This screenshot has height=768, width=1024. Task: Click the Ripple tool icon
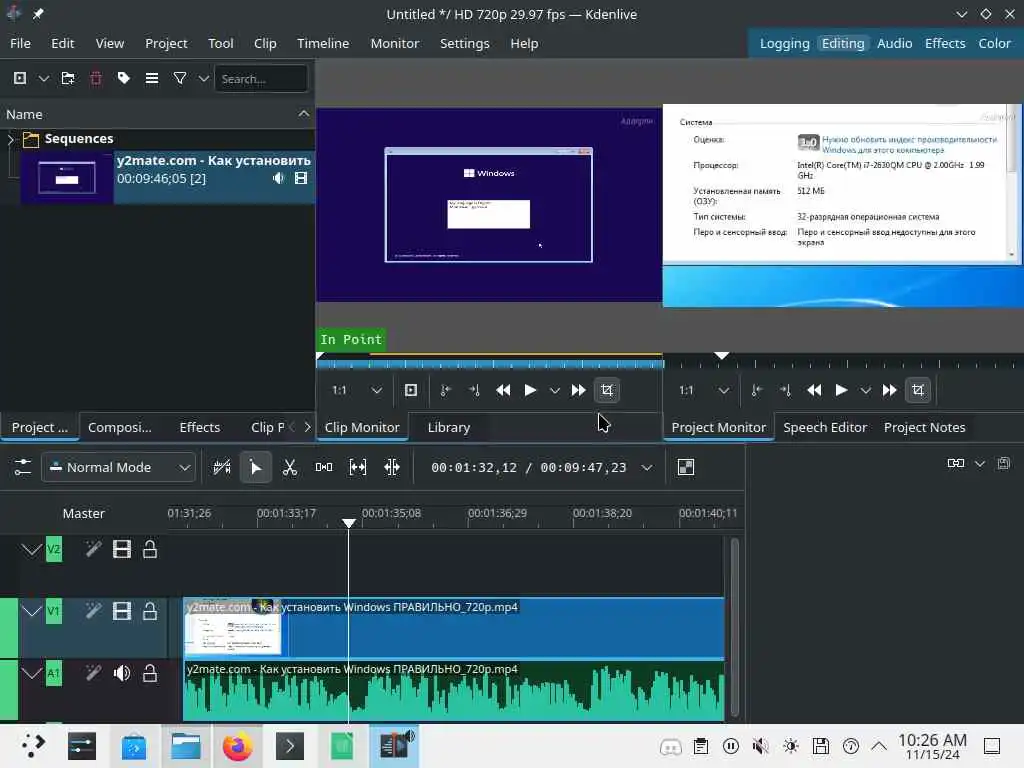[x=392, y=467]
